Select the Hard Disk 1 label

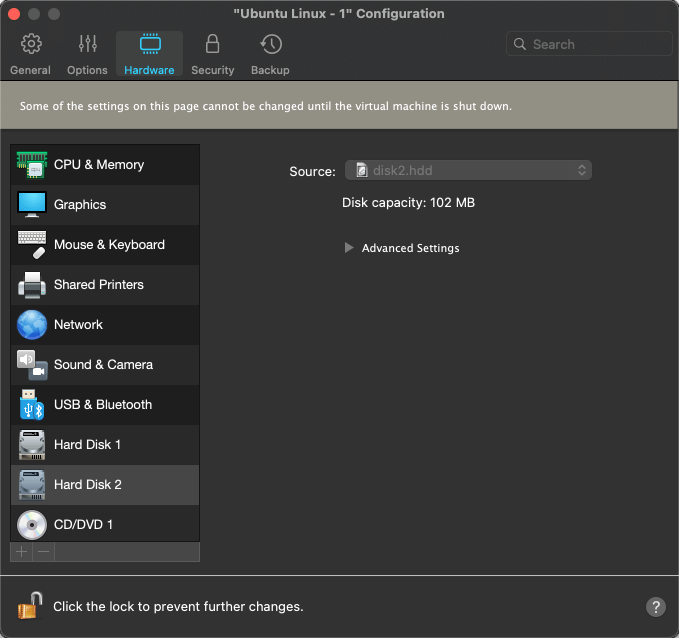click(87, 444)
